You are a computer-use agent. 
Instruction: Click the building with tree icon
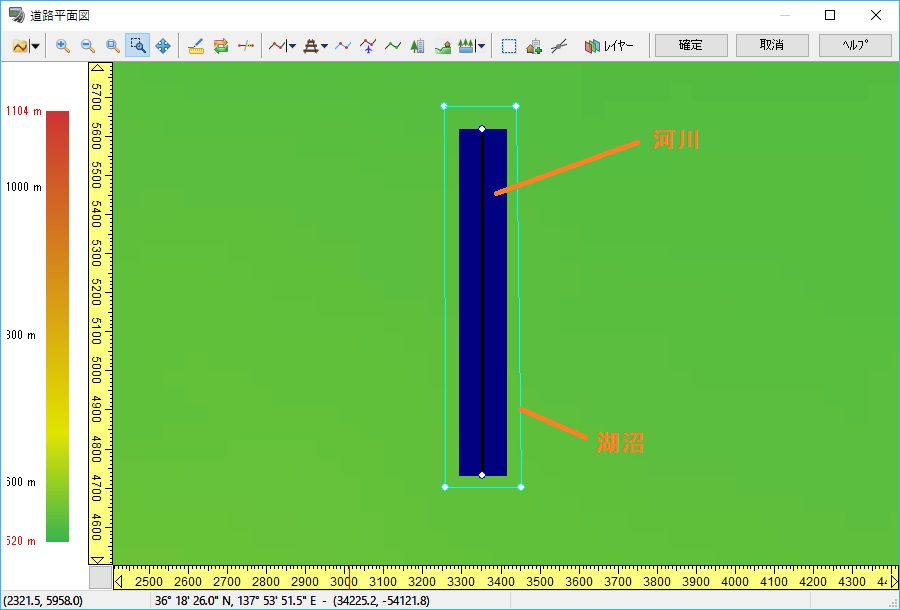click(418, 46)
